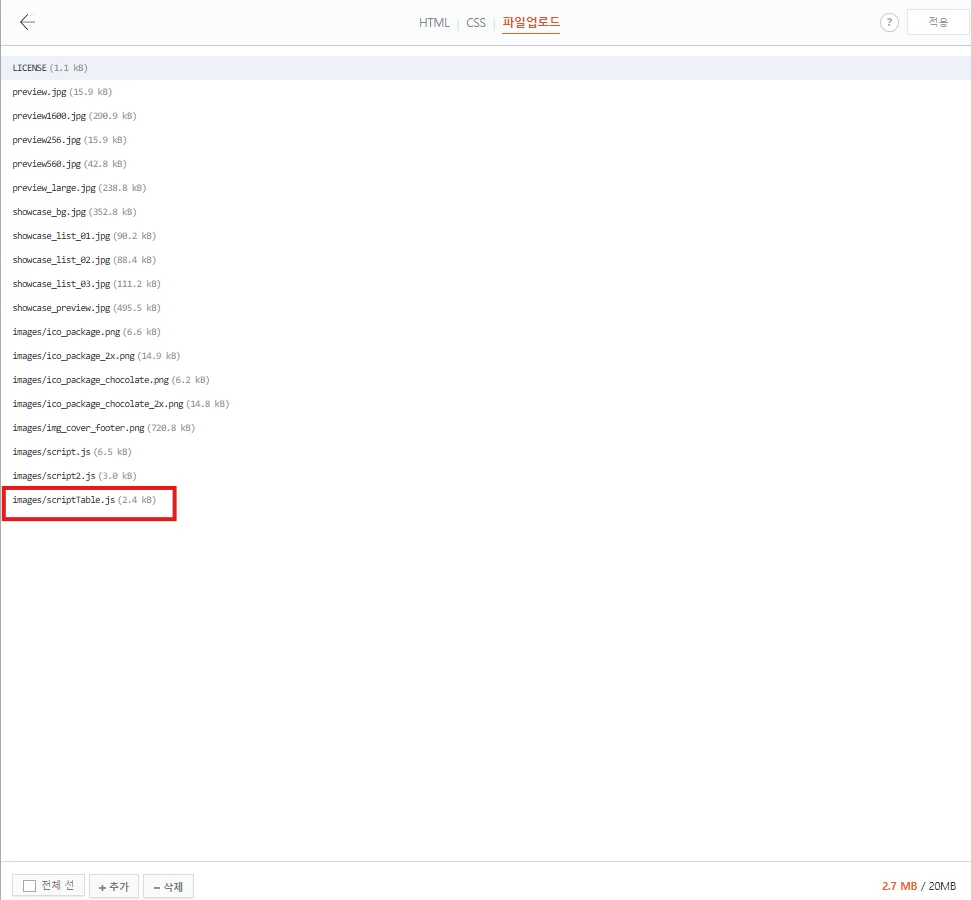This screenshot has height=900, width=971.
Task: Open help via the question mark icon
Action: [889, 23]
